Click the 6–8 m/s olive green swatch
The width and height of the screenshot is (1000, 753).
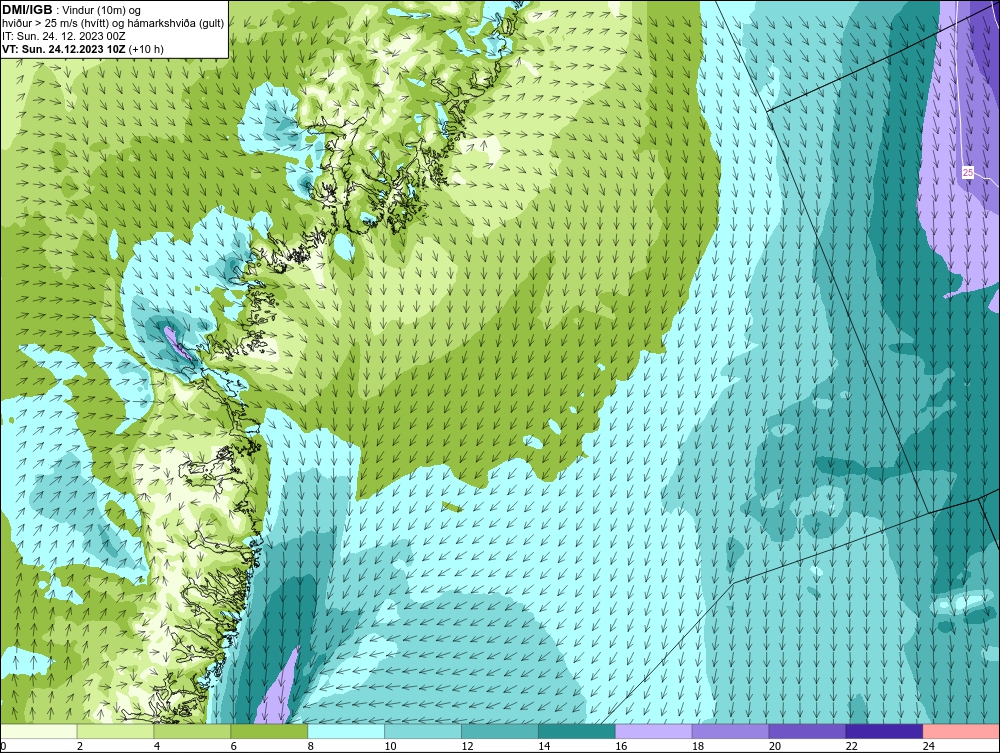pyautogui.click(x=269, y=731)
